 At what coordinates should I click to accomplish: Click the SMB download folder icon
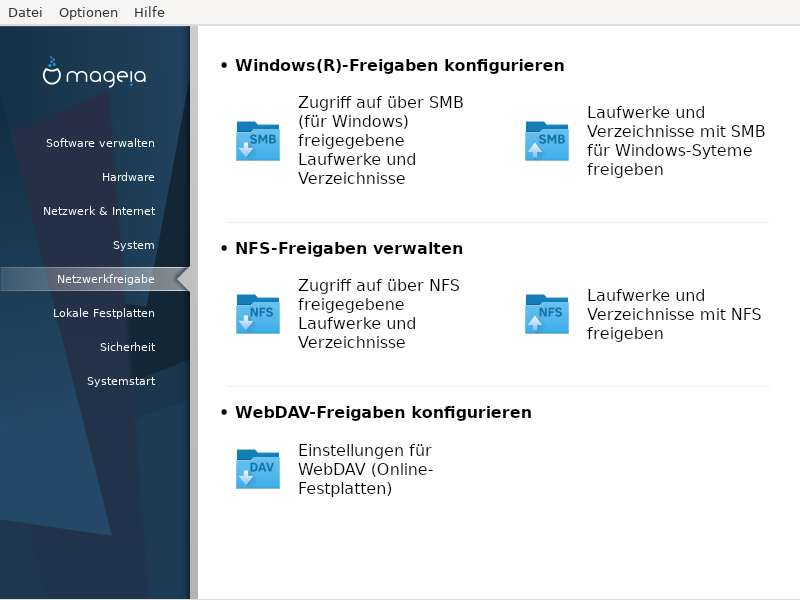click(258, 141)
